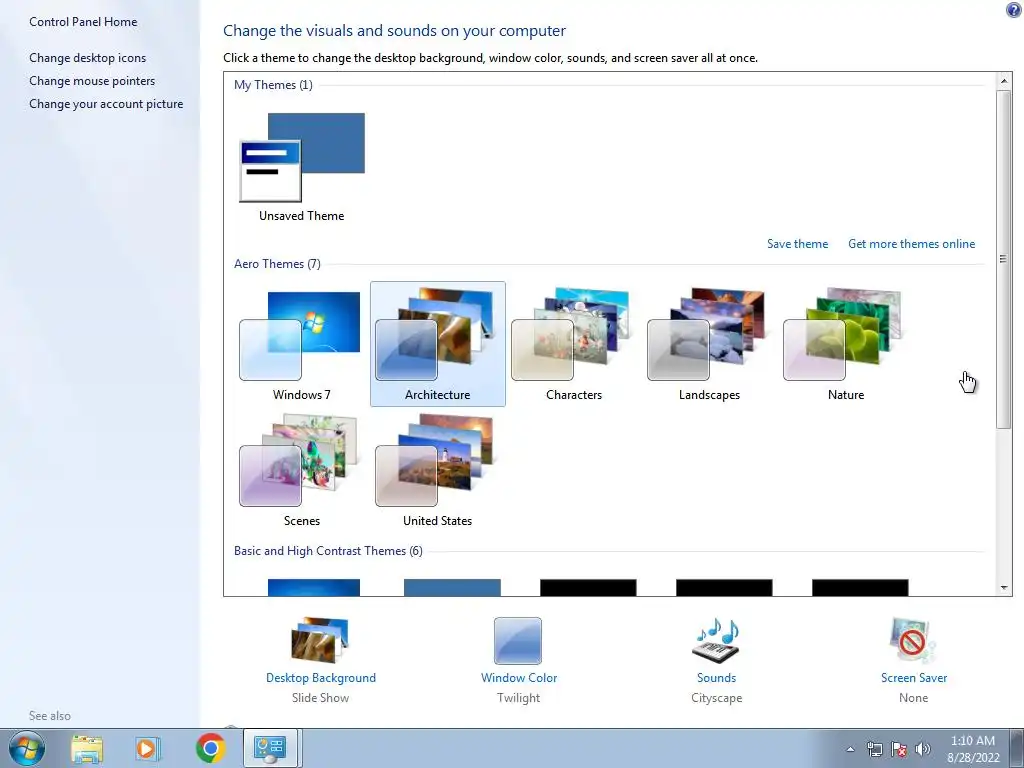This screenshot has width=1024, height=768.
Task: Click the theme list scroll up arrow
Action: click(x=1004, y=81)
